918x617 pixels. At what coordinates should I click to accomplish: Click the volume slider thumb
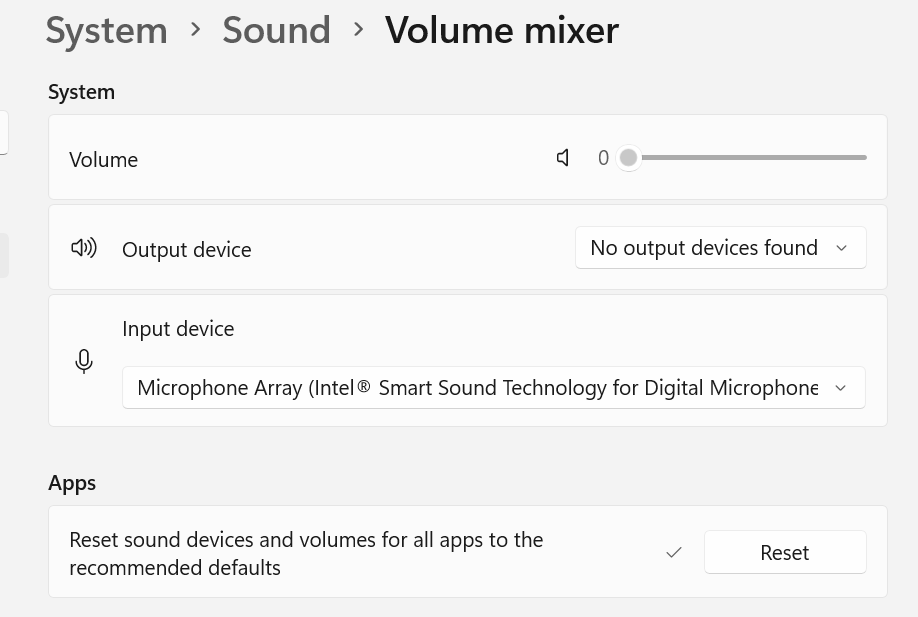(628, 157)
